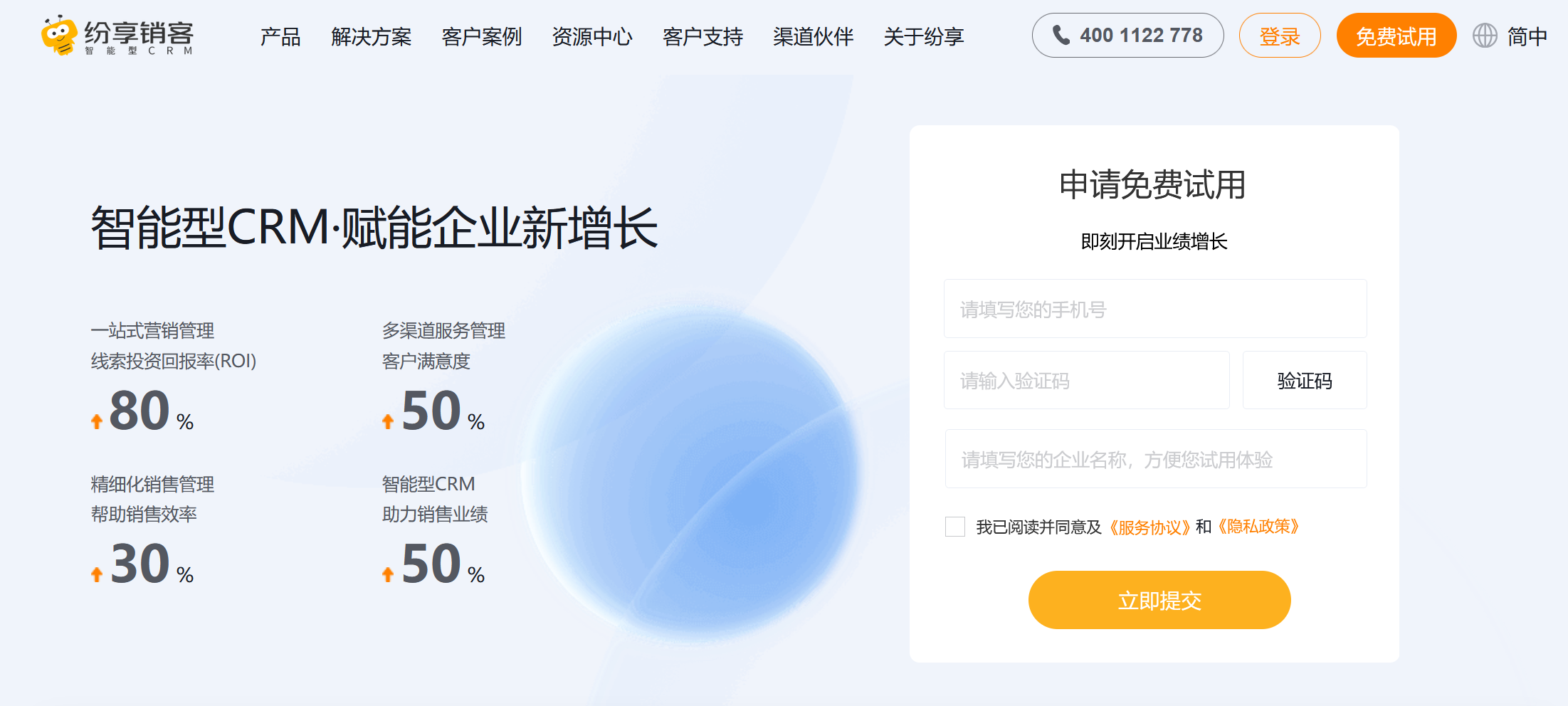Open the 简中 language selector

pyautogui.click(x=1527, y=36)
